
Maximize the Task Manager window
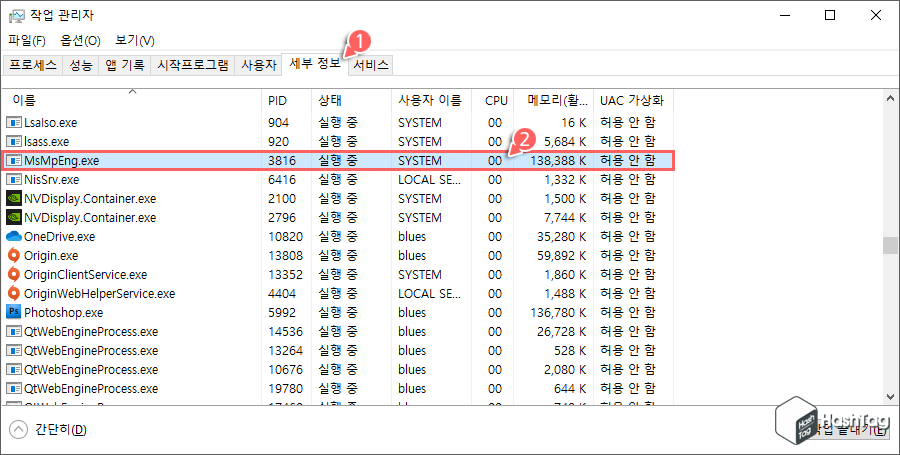coord(830,15)
